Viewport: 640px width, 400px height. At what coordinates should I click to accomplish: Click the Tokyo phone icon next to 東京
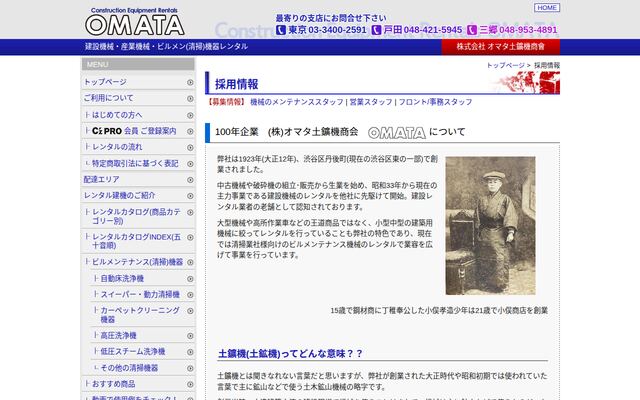(280, 30)
